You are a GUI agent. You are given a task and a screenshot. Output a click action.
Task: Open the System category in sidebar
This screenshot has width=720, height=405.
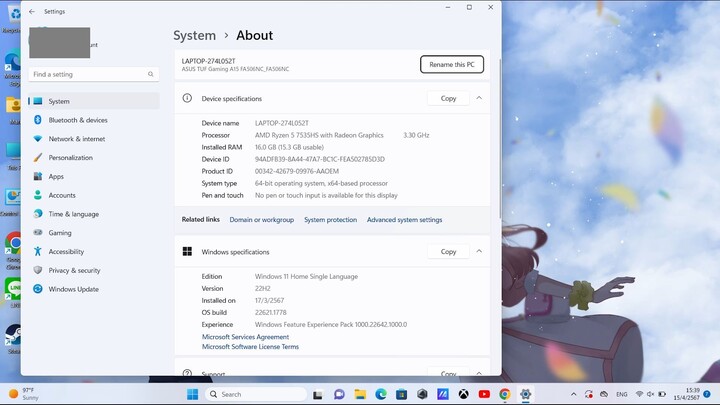click(x=94, y=101)
